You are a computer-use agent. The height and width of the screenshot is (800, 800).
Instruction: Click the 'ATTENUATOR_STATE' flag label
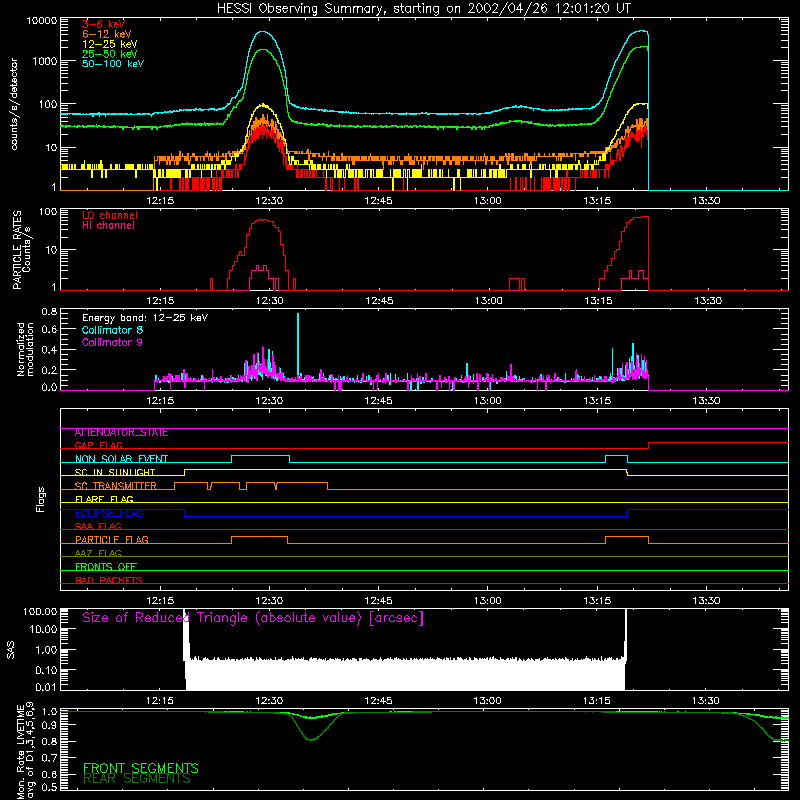coord(121,433)
